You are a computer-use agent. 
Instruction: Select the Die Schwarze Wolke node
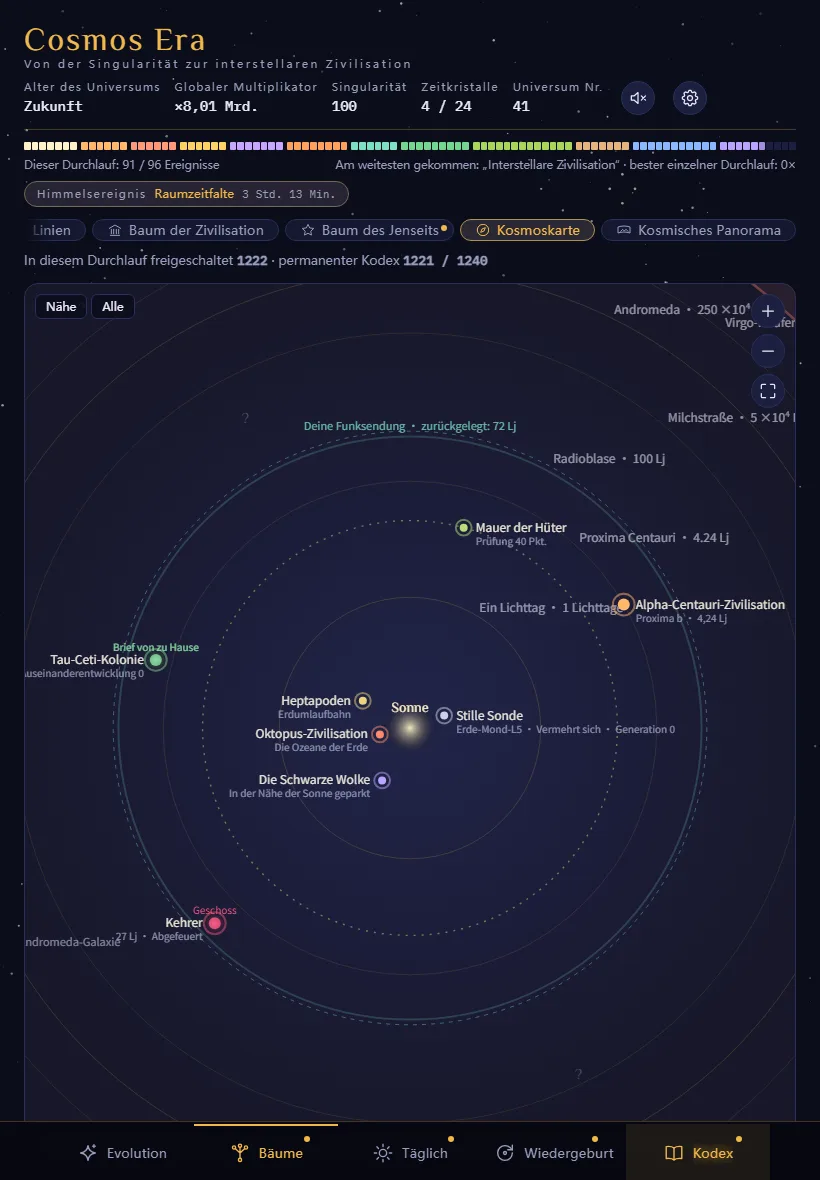382,780
